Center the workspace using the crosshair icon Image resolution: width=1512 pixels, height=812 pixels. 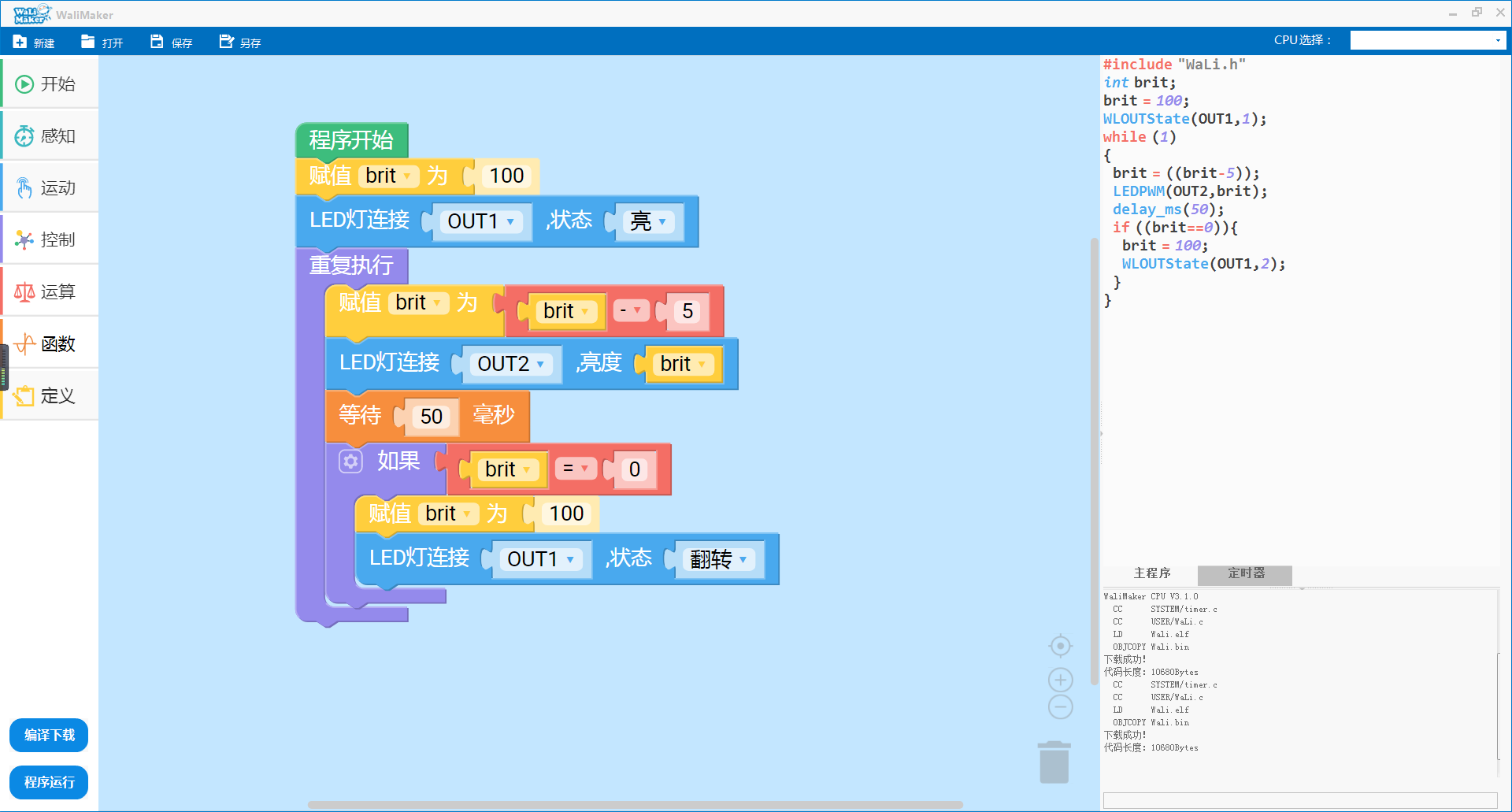click(1061, 646)
